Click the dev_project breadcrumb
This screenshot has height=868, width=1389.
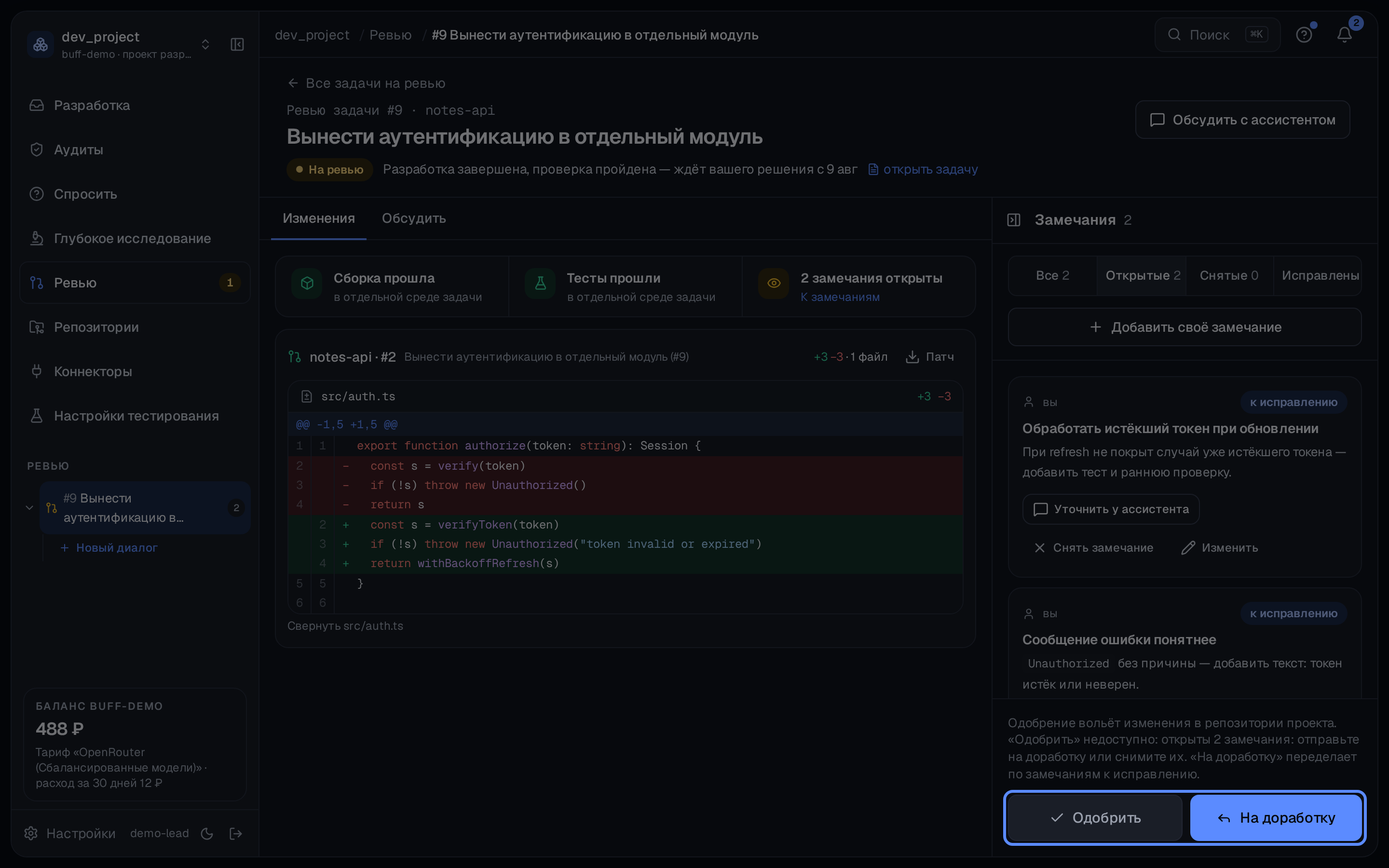pos(312,35)
